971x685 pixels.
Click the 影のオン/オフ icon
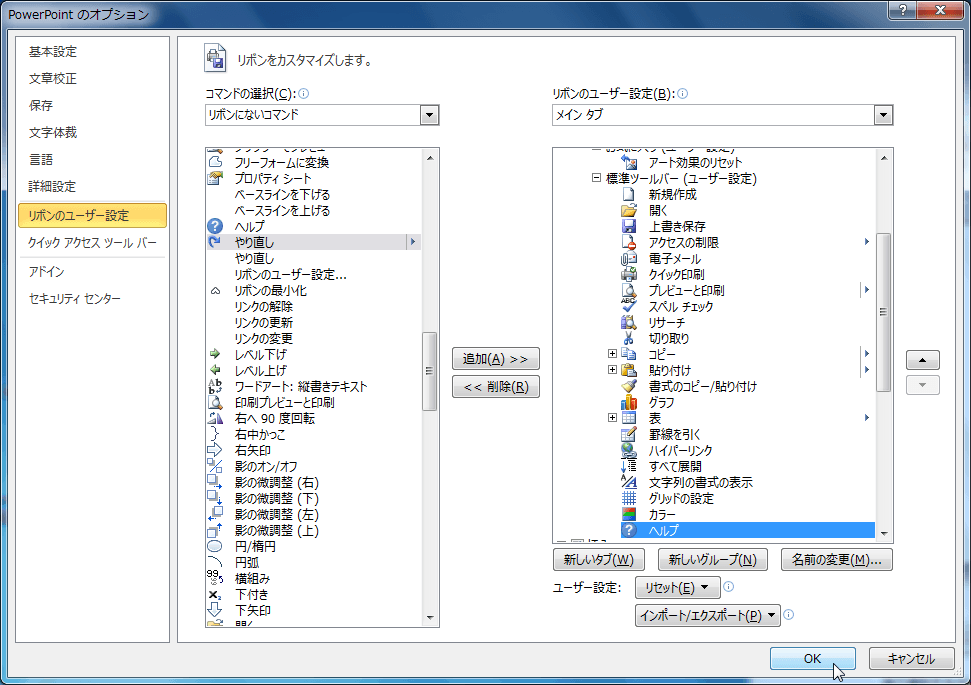click(x=215, y=466)
